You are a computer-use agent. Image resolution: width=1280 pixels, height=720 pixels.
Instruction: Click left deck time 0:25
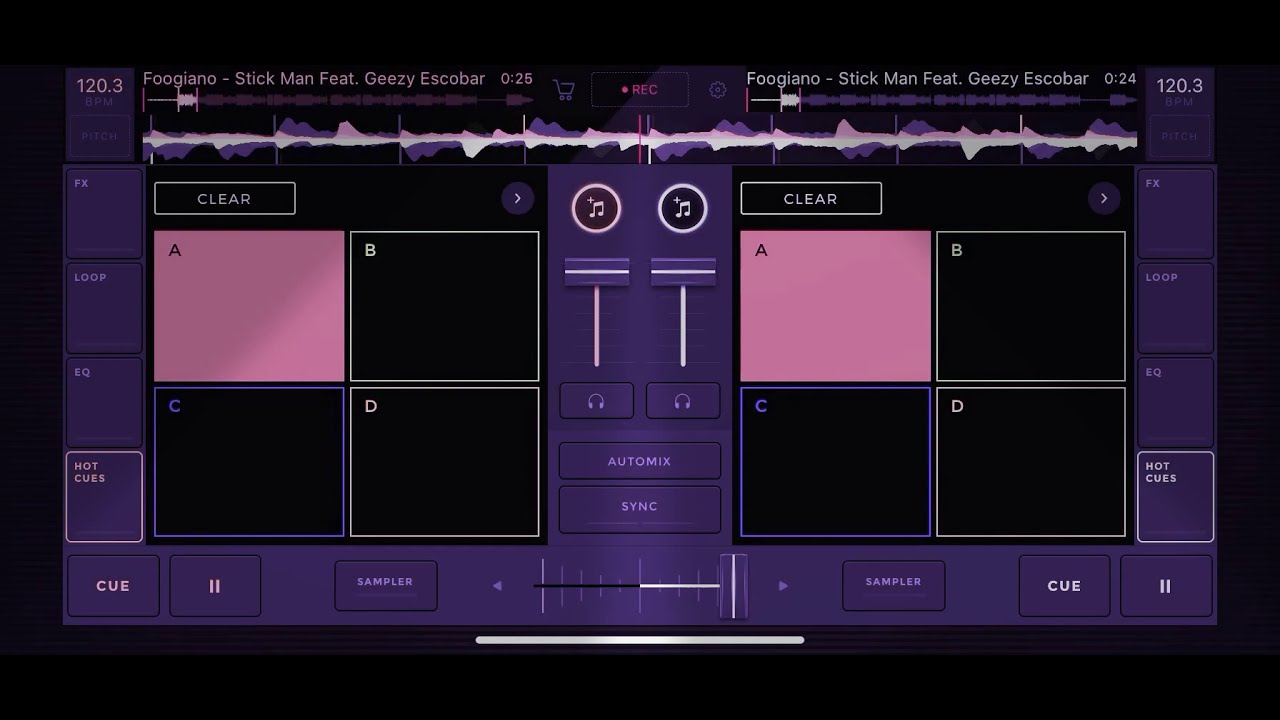517,78
